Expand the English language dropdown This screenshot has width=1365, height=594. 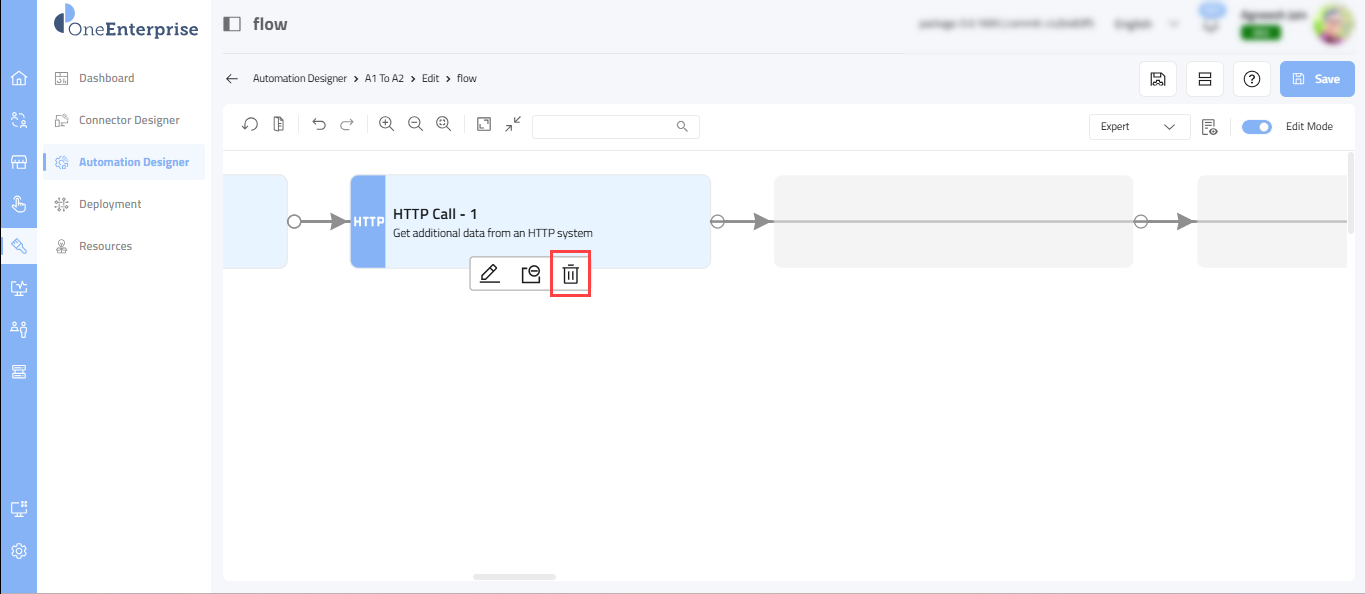click(x=1145, y=24)
